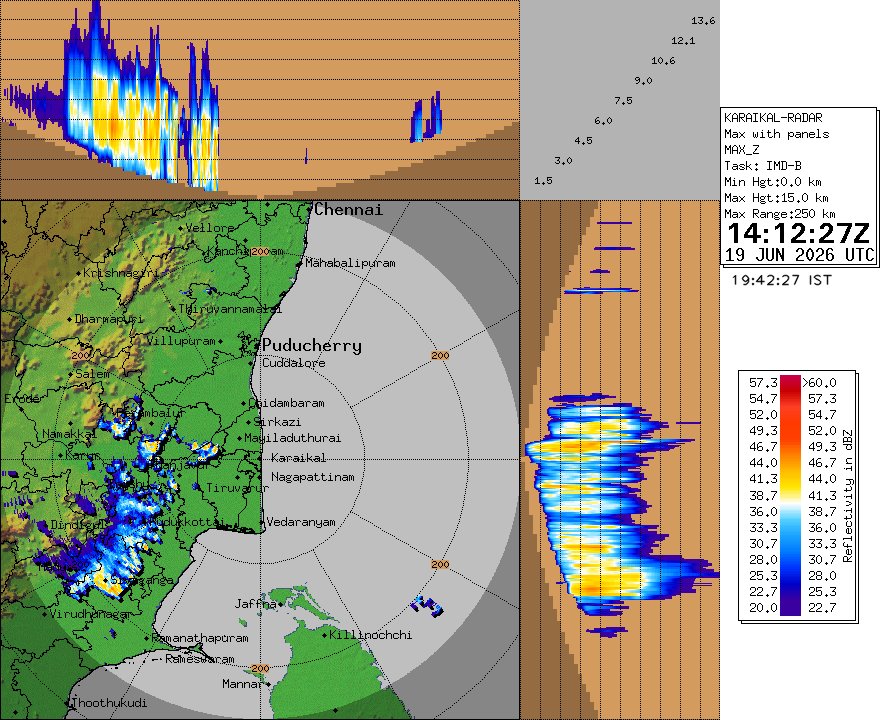Select the Puducherry label on map
Image resolution: width=880 pixels, height=720 pixels.
coord(311,345)
